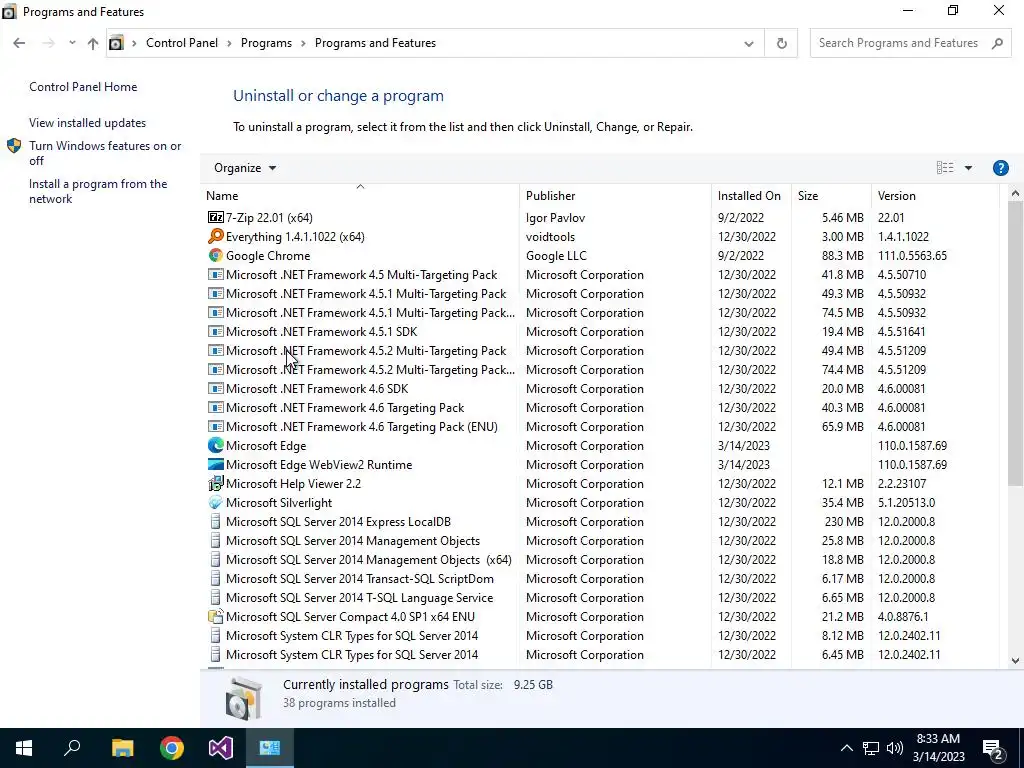
Task: Click the Microsoft Edge icon in the program list
Action: click(216, 445)
